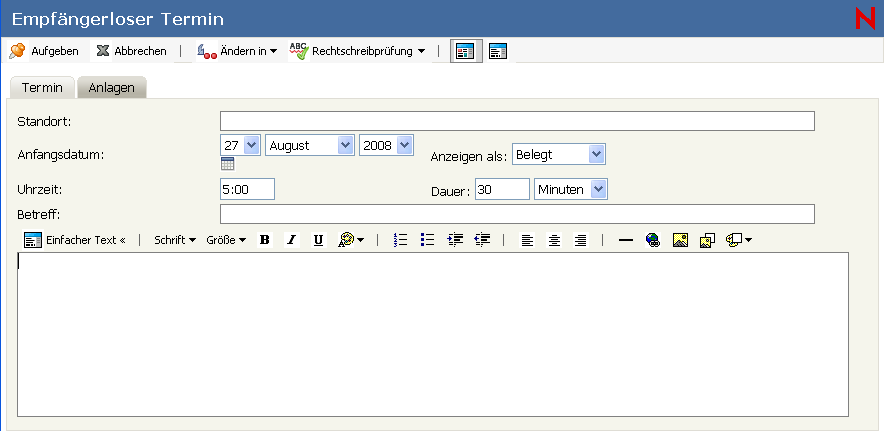Toggle bold formatting

pos(264,240)
